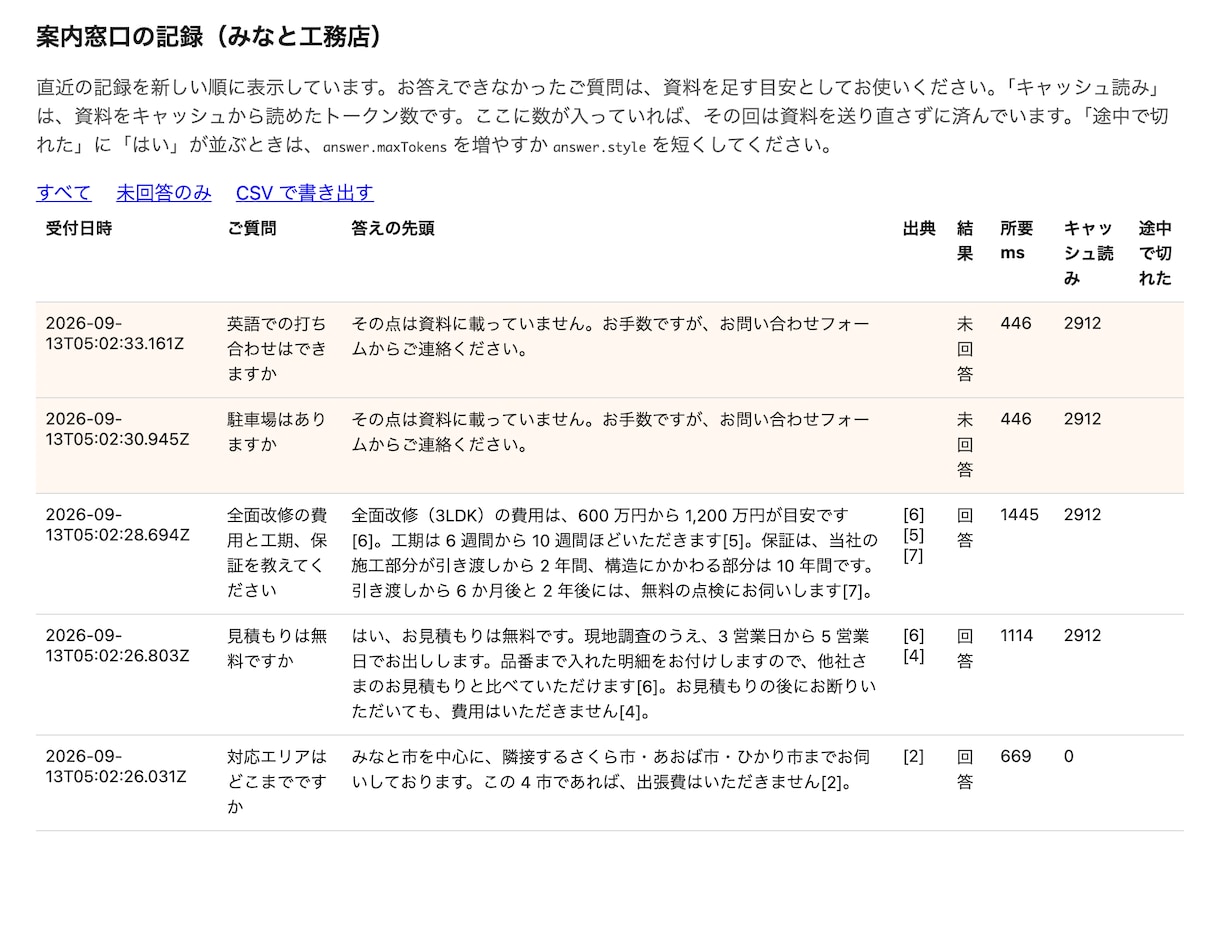
Task: Click the cache value 0 in the 対応エリア row
Action: (x=1069, y=756)
